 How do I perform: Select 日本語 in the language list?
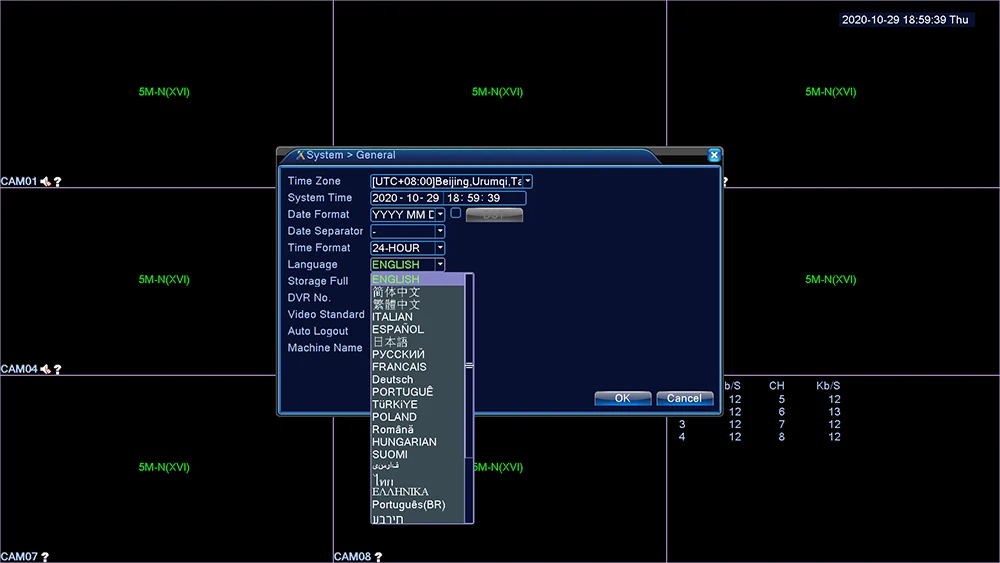click(418, 342)
